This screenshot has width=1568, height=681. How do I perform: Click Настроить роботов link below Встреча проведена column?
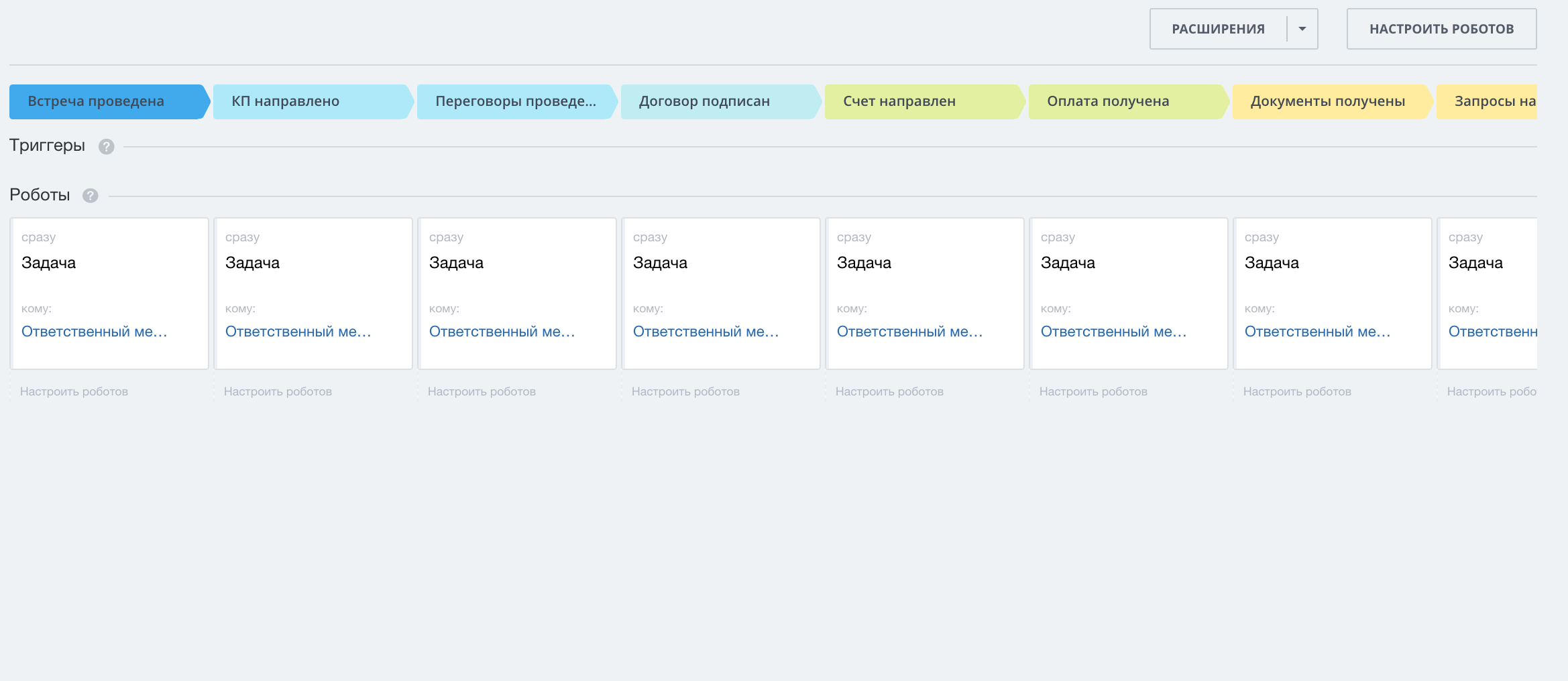[x=74, y=391]
